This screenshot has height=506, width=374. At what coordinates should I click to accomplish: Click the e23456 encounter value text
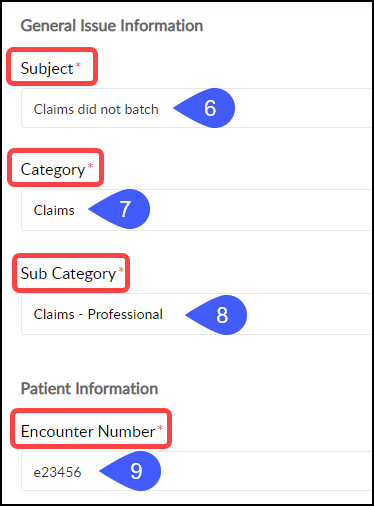(x=57, y=472)
